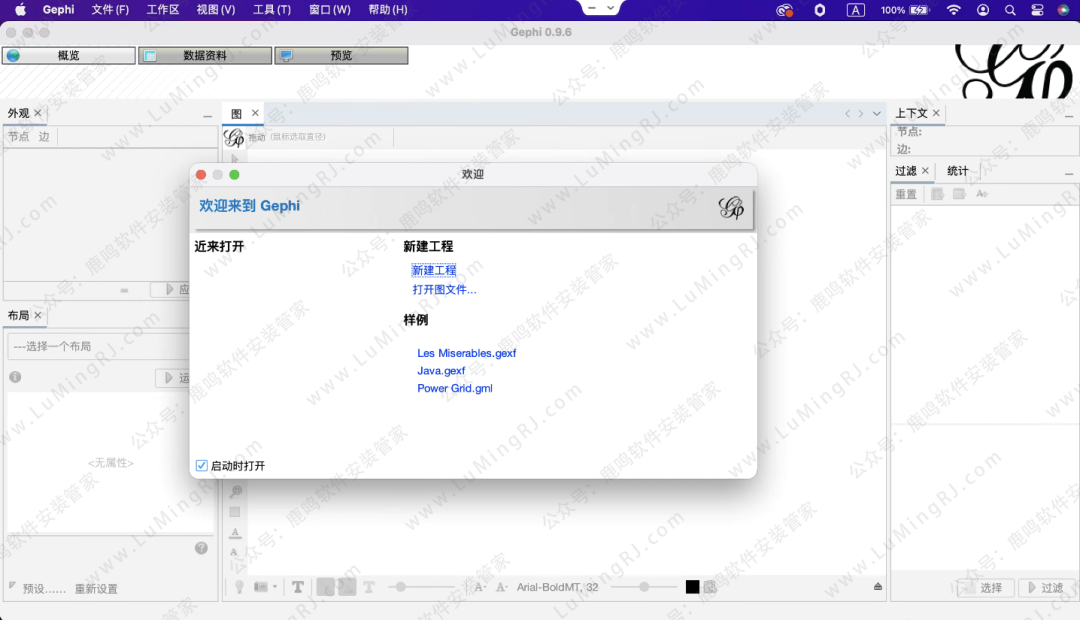Click the bottom-right expand arrow in graph toolbar
This screenshot has width=1080, height=620.
click(878, 587)
